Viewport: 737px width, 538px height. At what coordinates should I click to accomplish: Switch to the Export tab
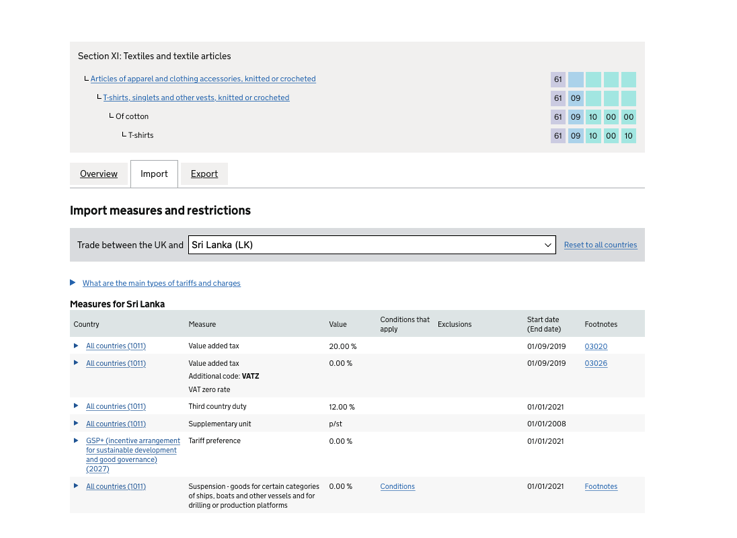coord(204,174)
